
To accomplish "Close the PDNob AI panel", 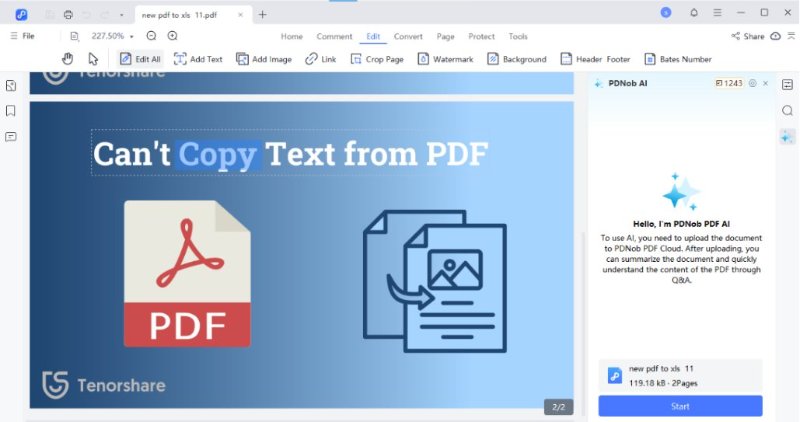I will click(766, 84).
